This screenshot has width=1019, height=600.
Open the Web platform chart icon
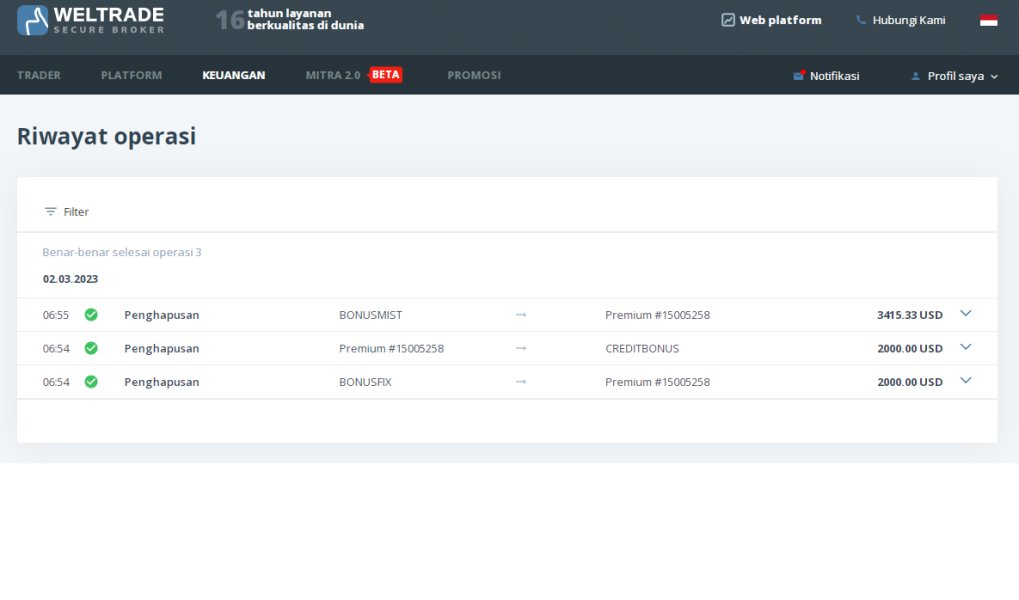728,20
